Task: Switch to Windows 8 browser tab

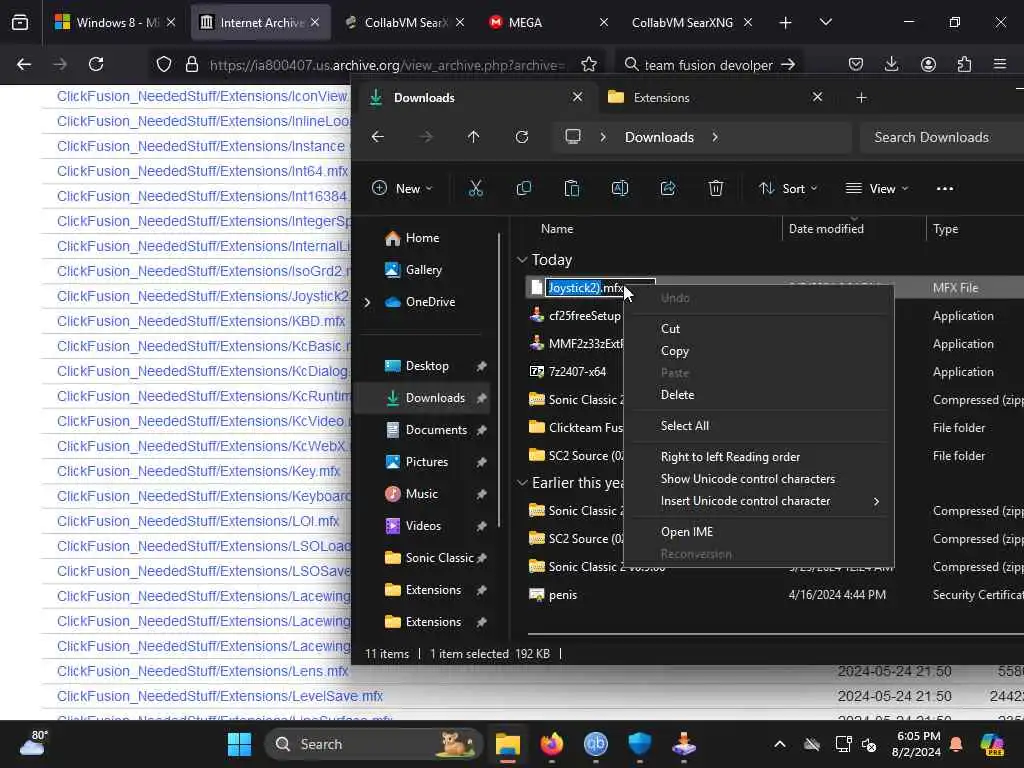Action: (x=115, y=22)
